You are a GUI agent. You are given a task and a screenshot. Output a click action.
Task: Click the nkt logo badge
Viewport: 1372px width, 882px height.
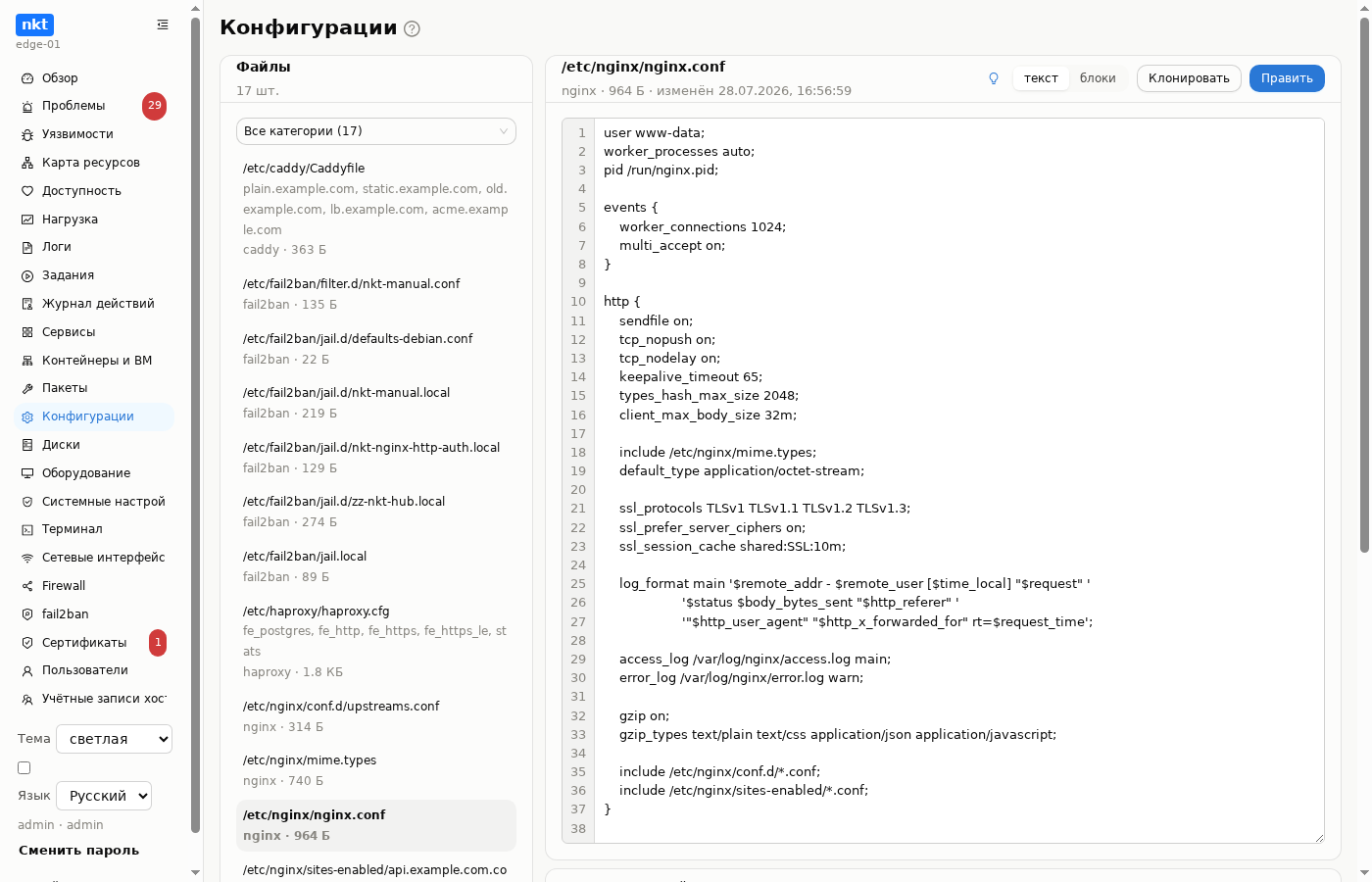[34, 24]
